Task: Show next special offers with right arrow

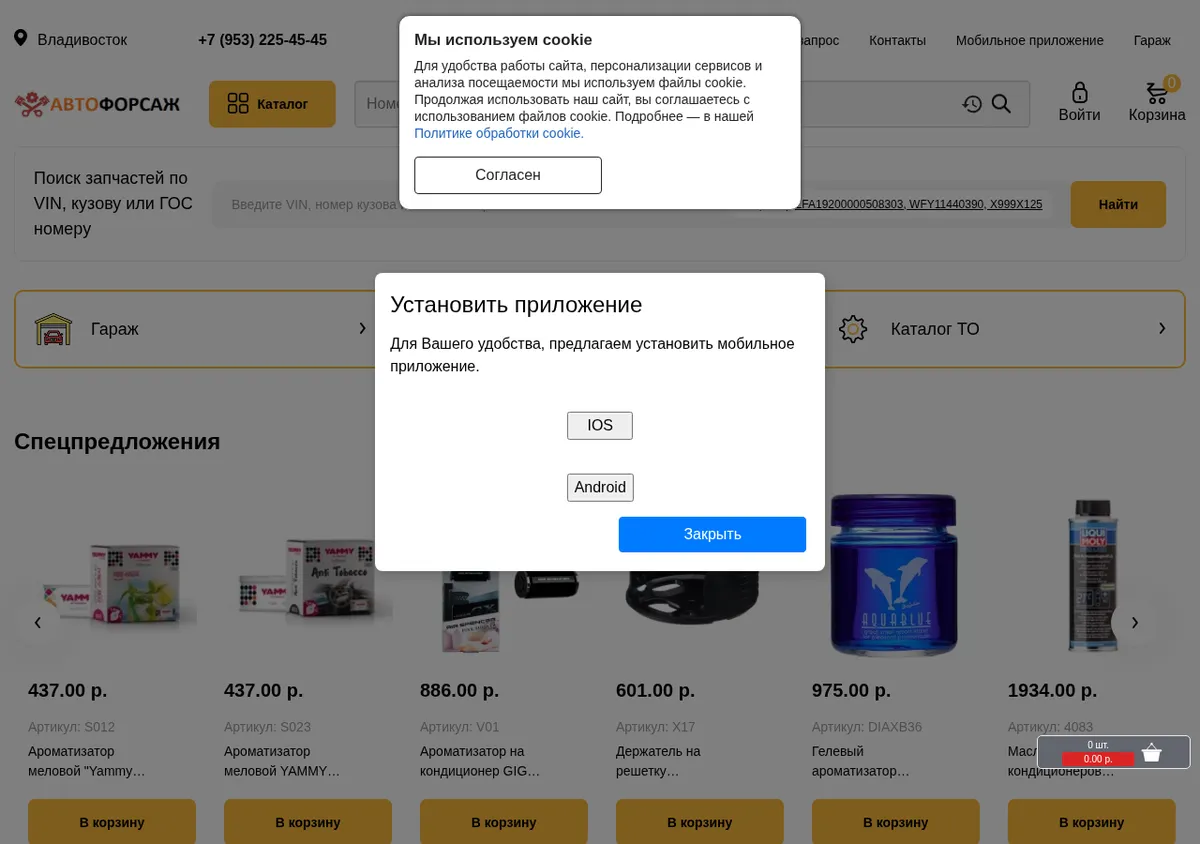Action: (x=1135, y=622)
